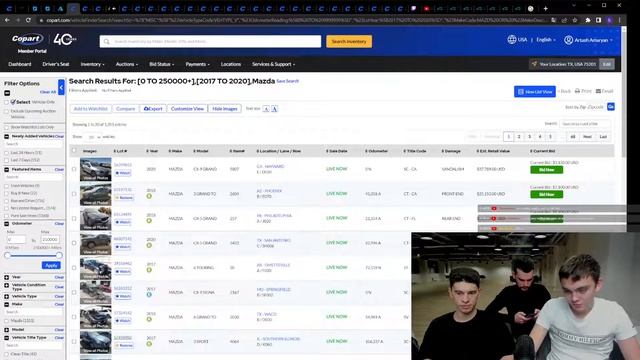Expand Vehicle Condition Type filter section
This screenshot has height=360, width=640.
7,285
